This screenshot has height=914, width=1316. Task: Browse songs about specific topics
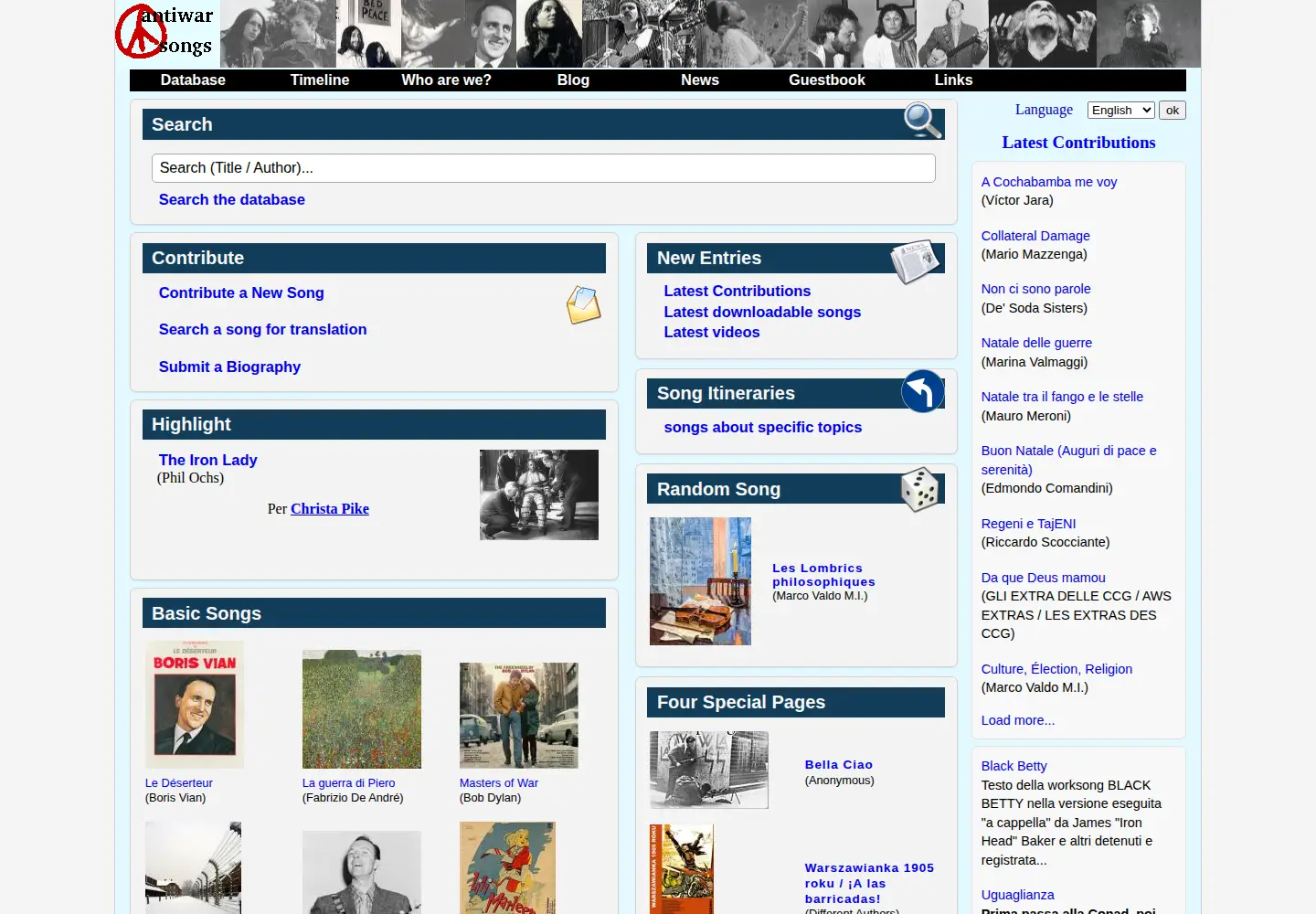[x=763, y=427]
